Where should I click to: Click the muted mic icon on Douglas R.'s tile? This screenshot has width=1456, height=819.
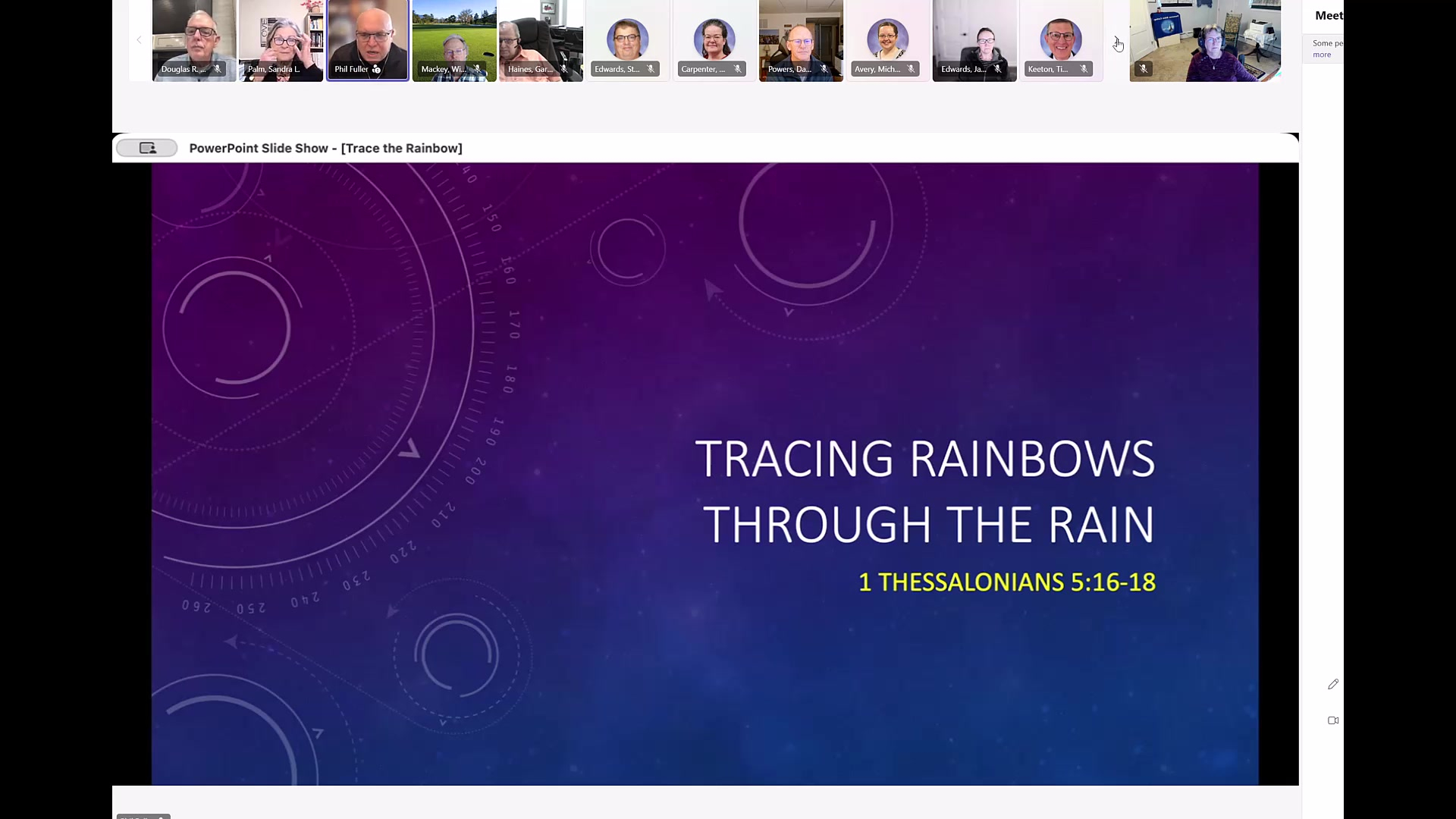pyautogui.click(x=218, y=69)
